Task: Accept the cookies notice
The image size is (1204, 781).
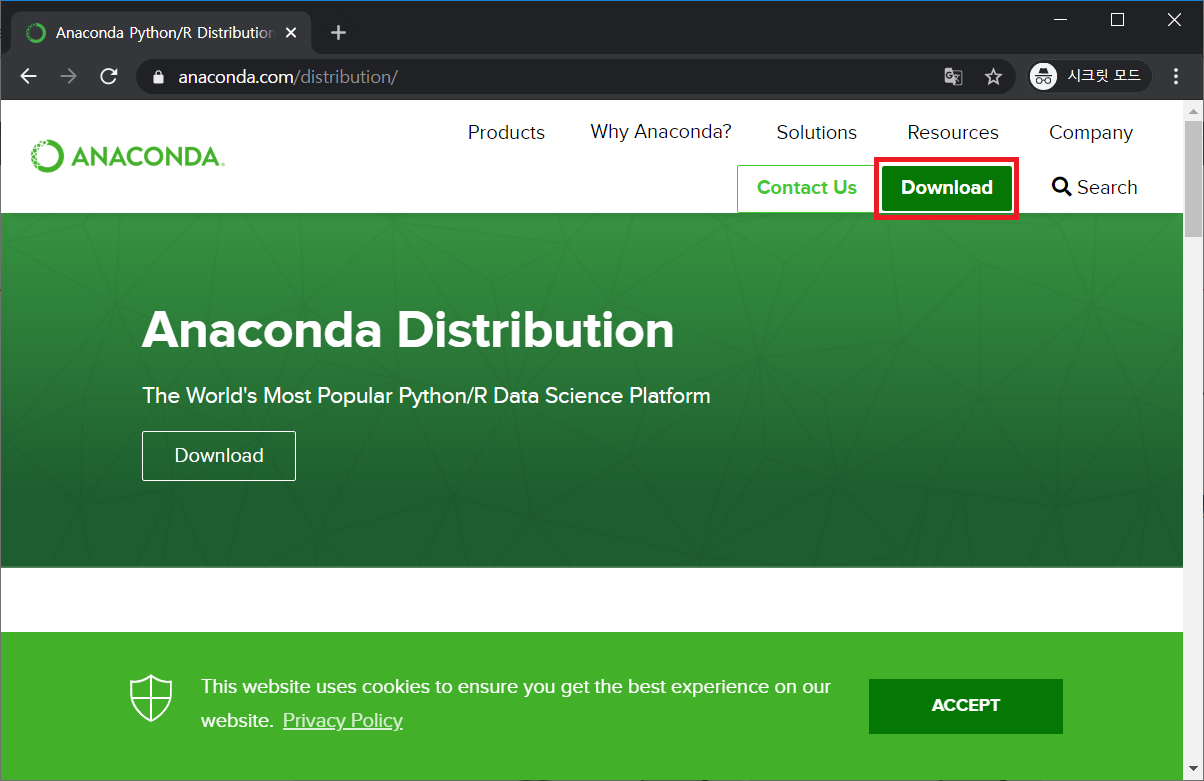Action: 965,706
